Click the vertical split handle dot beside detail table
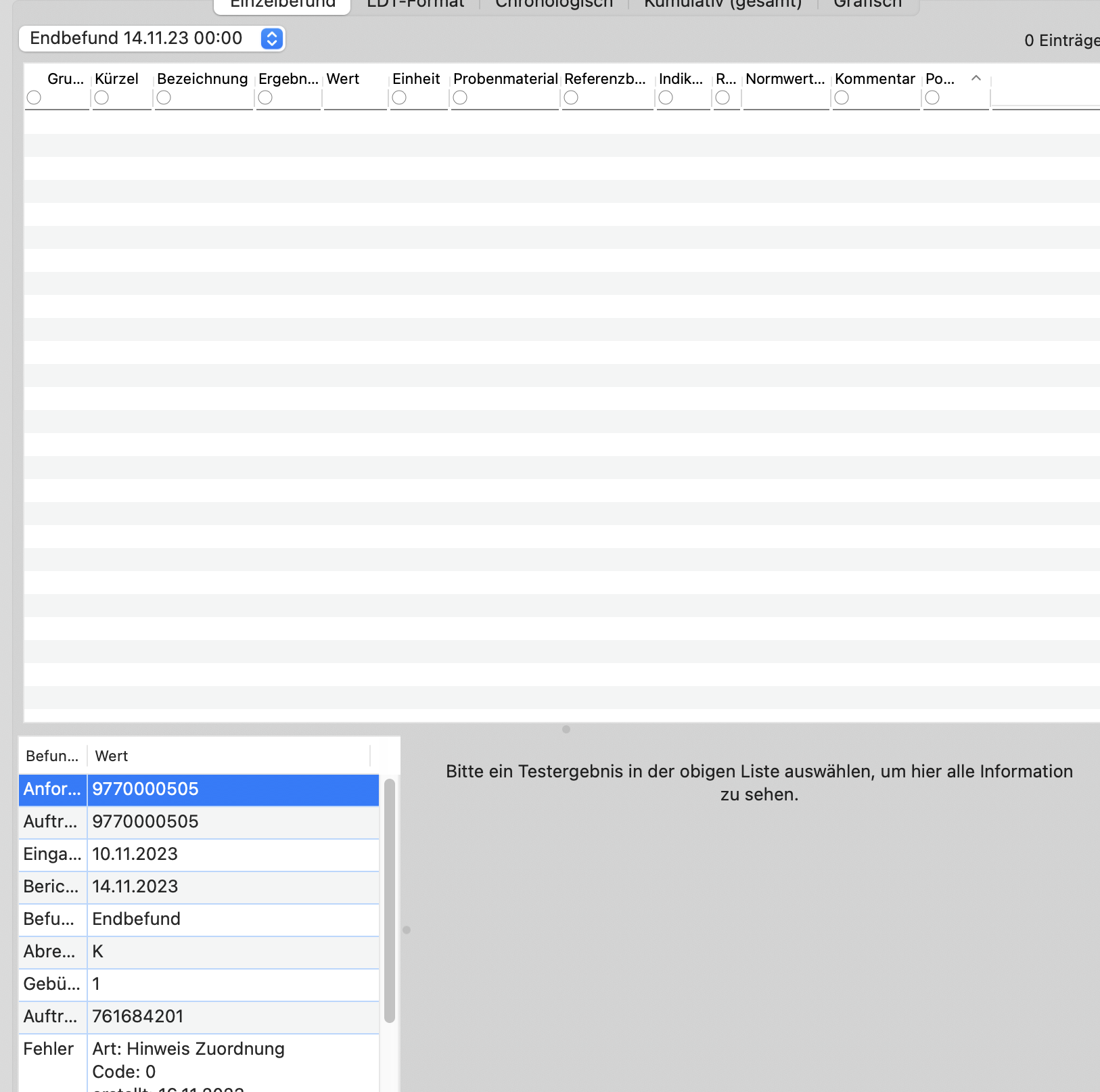The height and width of the screenshot is (1092, 1100). point(407,930)
